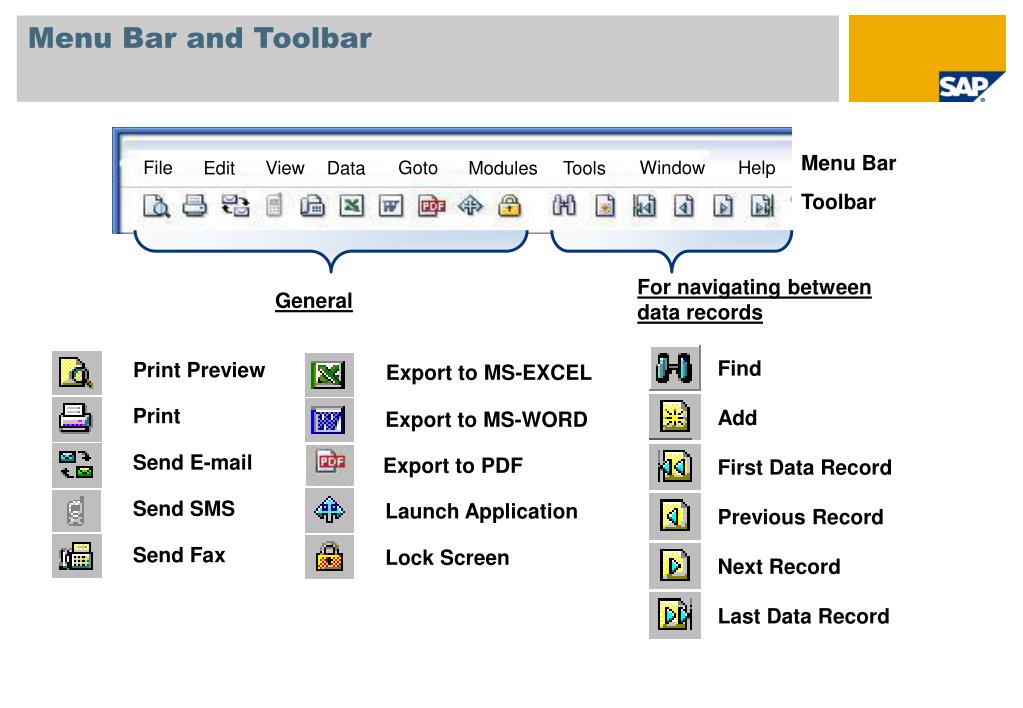Click First Data Record icon in toolbar strip
1023x708 pixels.
coord(644,206)
